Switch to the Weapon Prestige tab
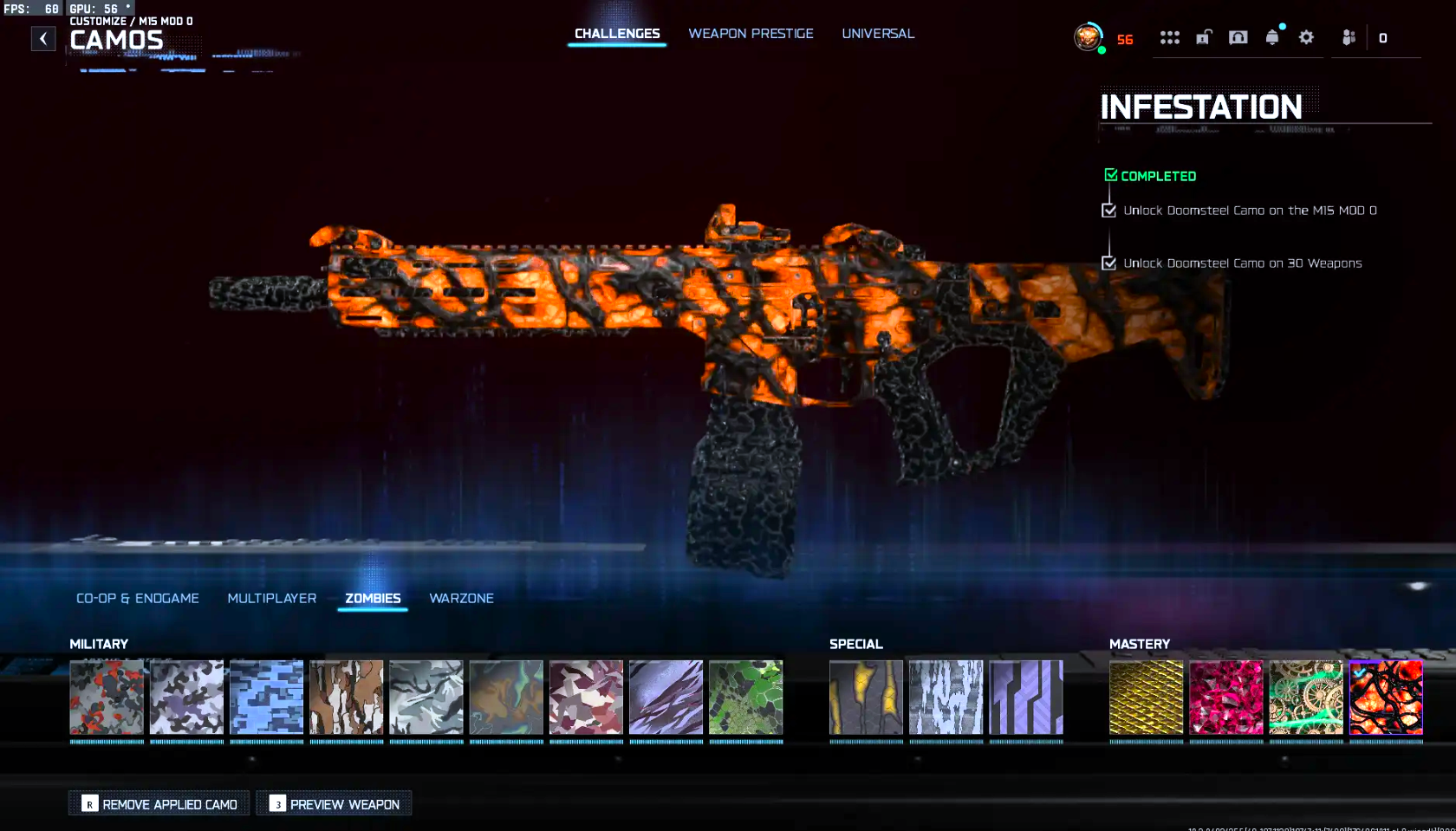The height and width of the screenshot is (831, 1456). click(x=751, y=34)
